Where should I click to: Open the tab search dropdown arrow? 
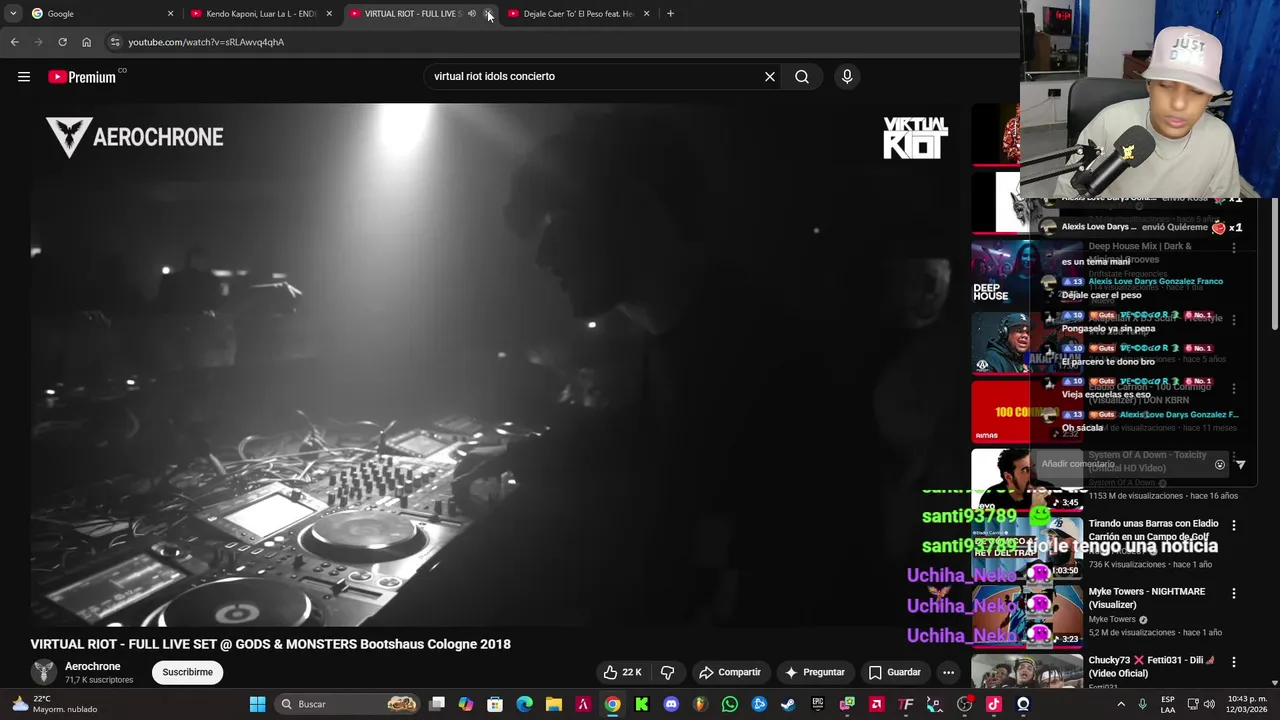[x=12, y=14]
